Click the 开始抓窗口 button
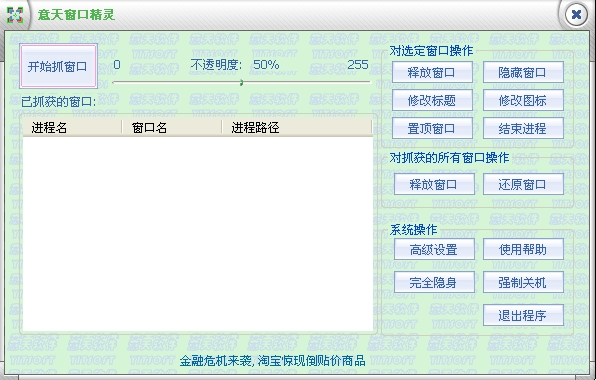 (58, 66)
